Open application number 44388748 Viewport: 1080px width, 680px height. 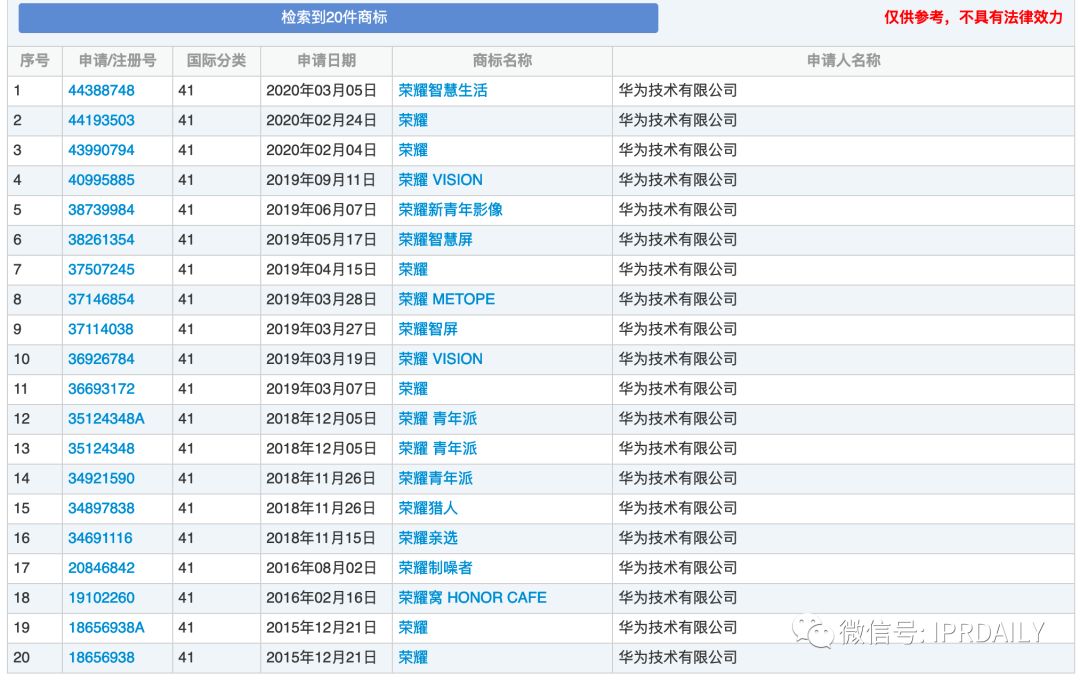(101, 90)
